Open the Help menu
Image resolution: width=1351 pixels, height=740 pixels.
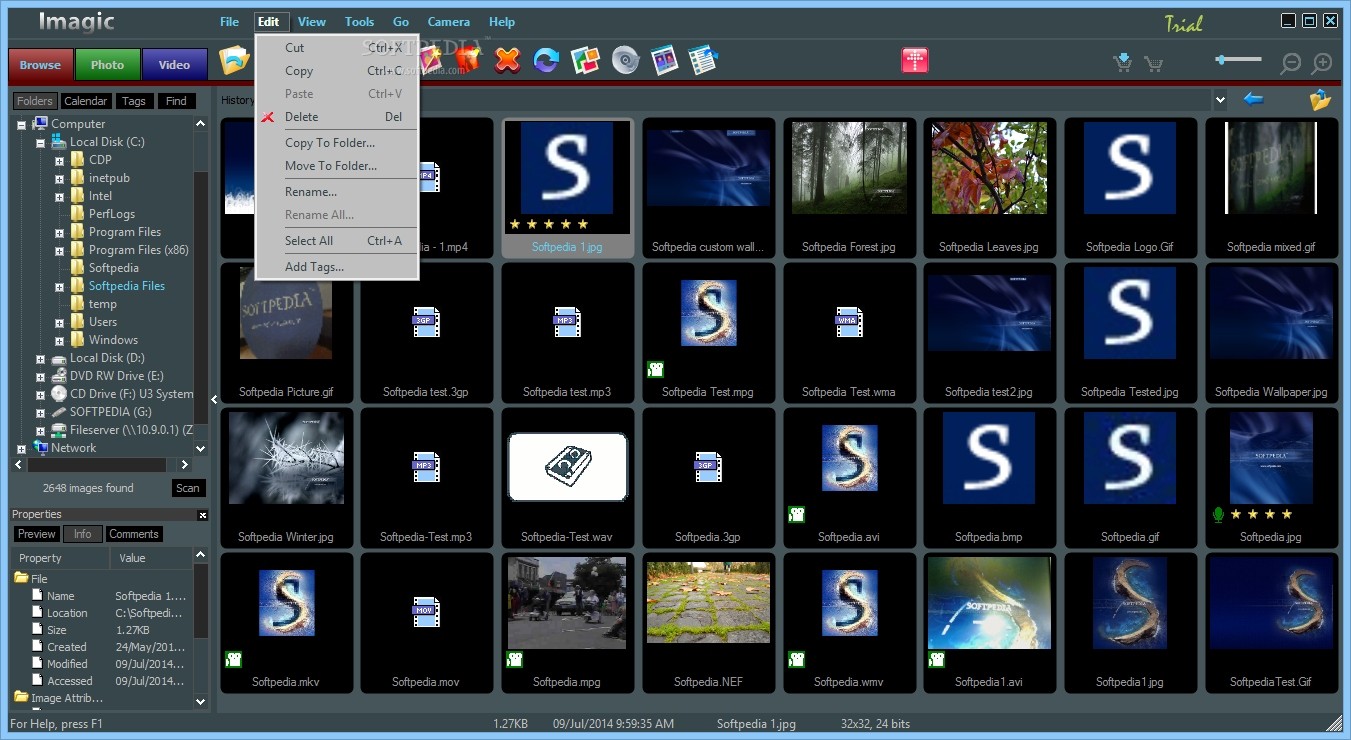point(502,22)
